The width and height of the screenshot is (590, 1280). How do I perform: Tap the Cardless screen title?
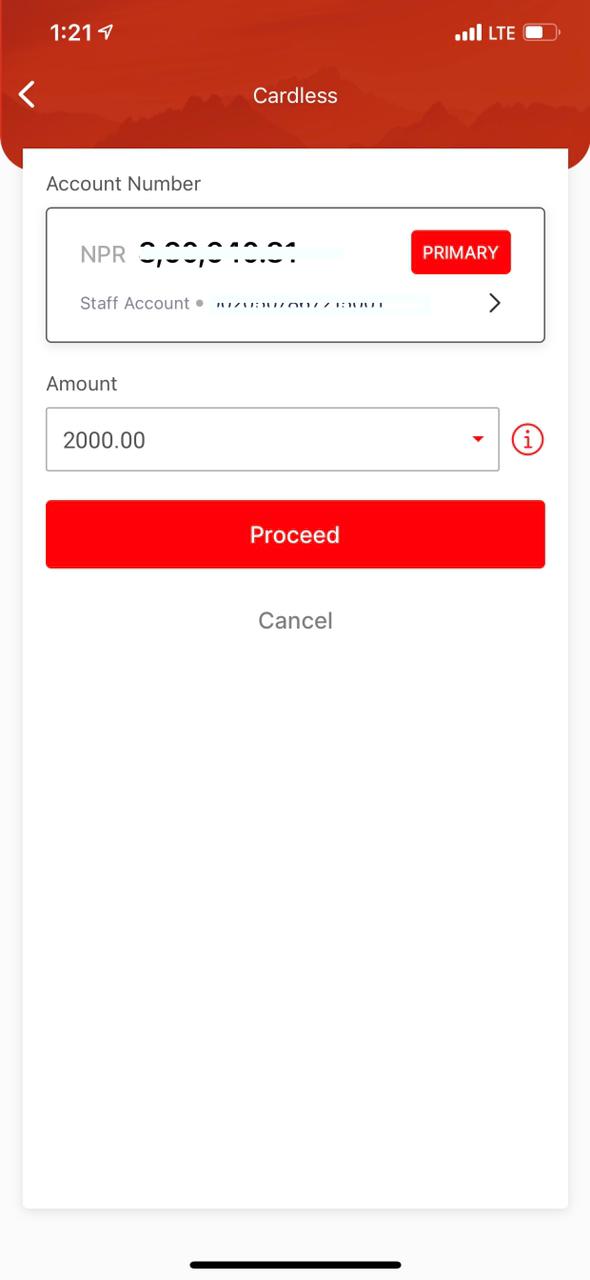tap(295, 95)
